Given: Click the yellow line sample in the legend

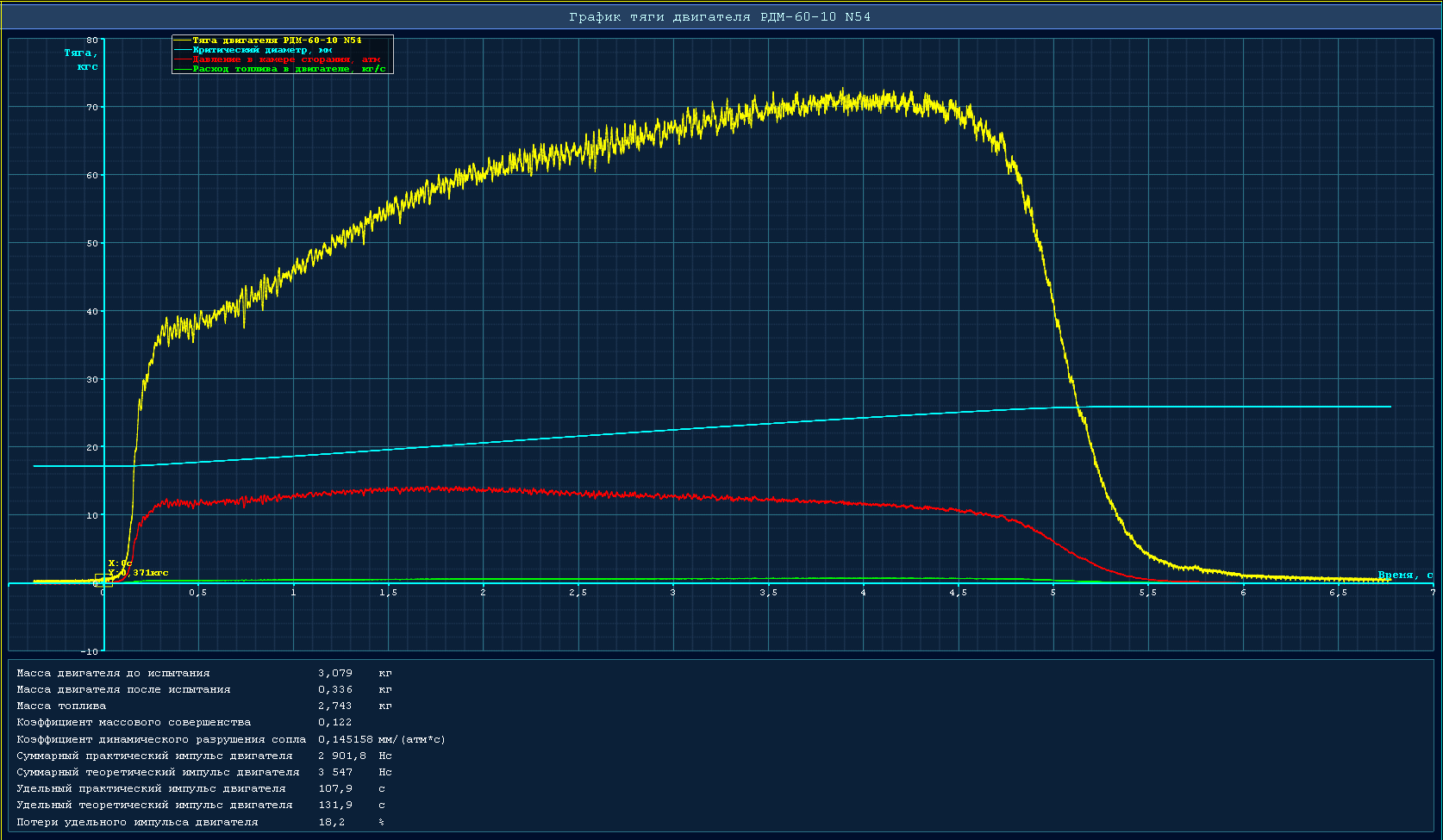Looking at the screenshot, I should [183, 40].
